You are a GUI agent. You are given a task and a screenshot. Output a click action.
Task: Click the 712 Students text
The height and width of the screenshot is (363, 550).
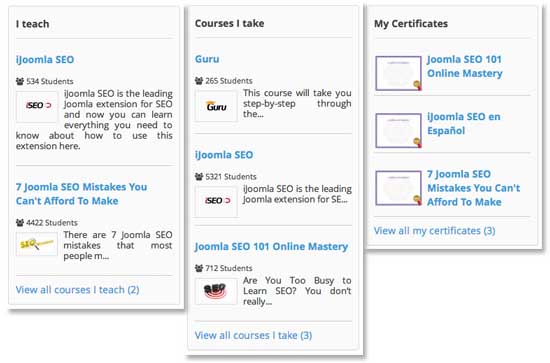pyautogui.click(x=229, y=268)
